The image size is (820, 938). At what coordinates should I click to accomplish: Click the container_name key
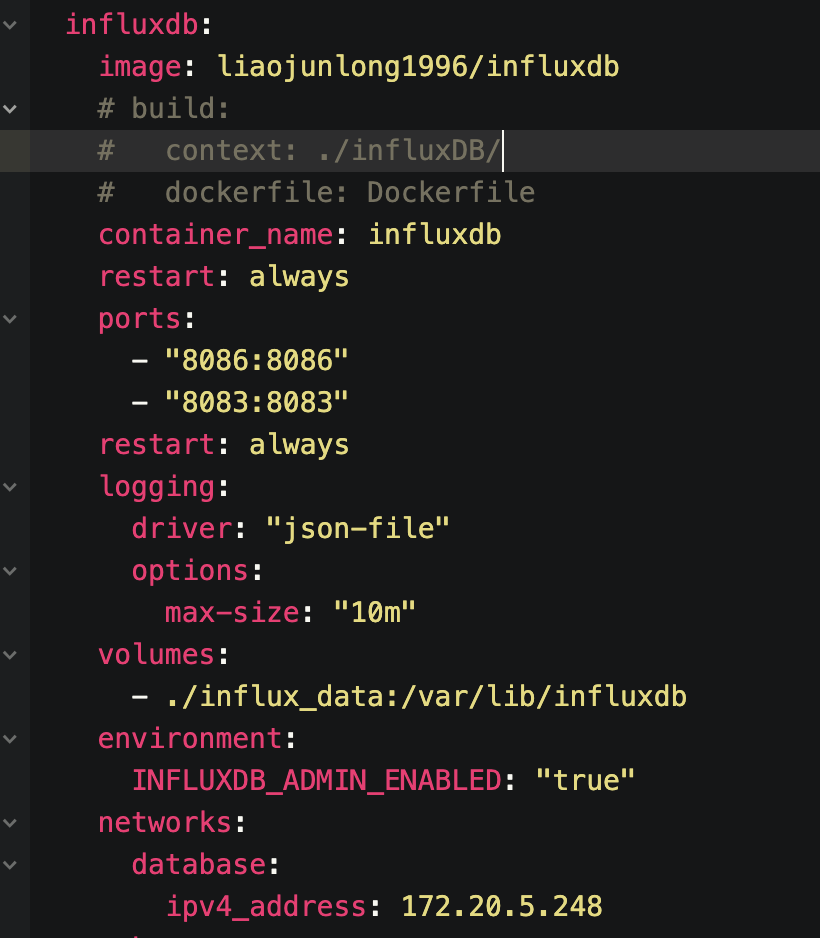pyautogui.click(x=216, y=234)
